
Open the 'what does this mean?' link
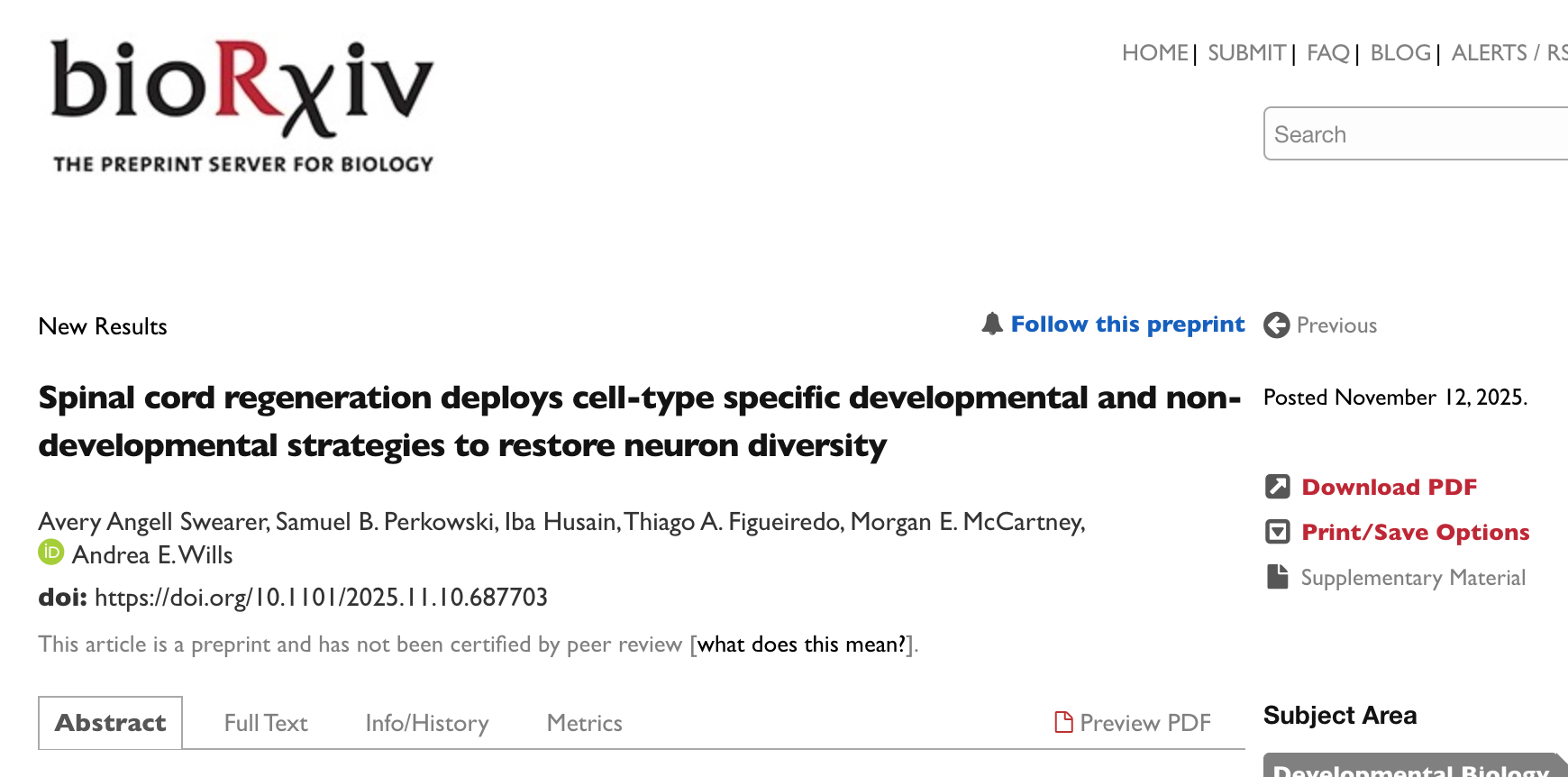pyautogui.click(x=802, y=644)
